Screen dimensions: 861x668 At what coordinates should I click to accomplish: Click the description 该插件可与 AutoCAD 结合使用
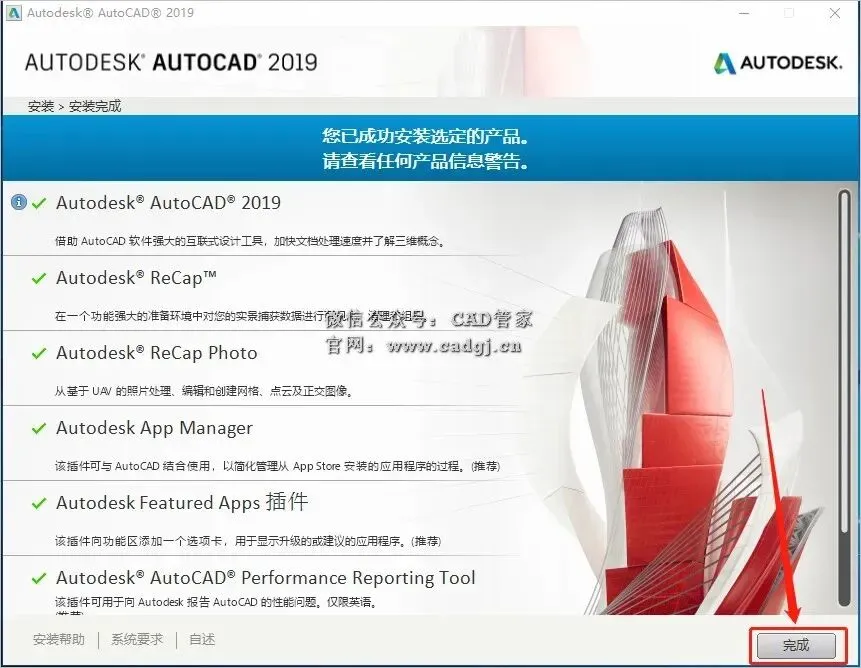pos(277,466)
